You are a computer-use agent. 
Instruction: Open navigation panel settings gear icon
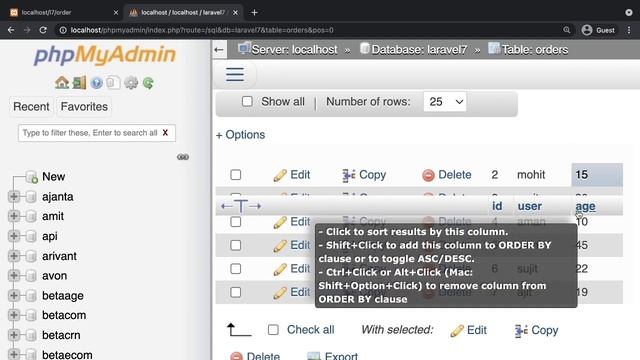click(131, 83)
